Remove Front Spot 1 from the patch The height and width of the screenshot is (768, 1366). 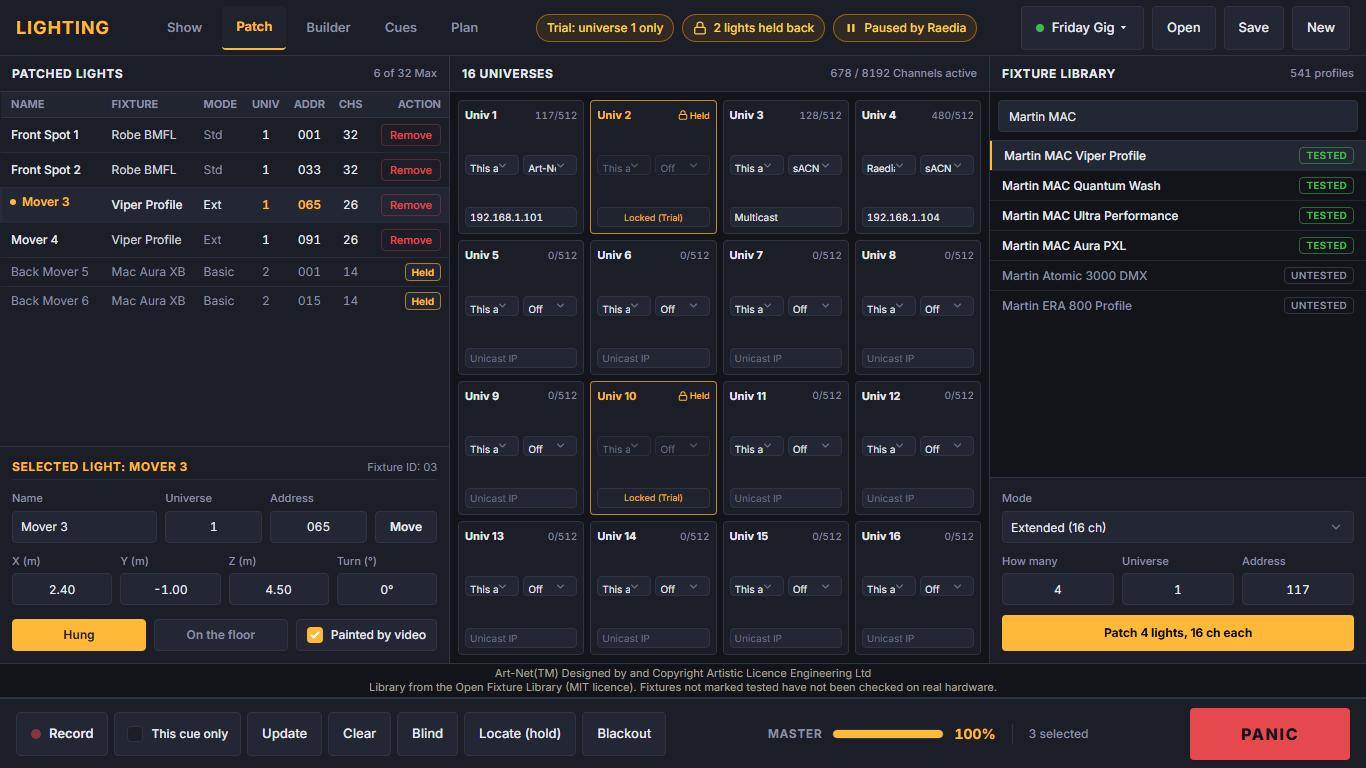tap(411, 135)
